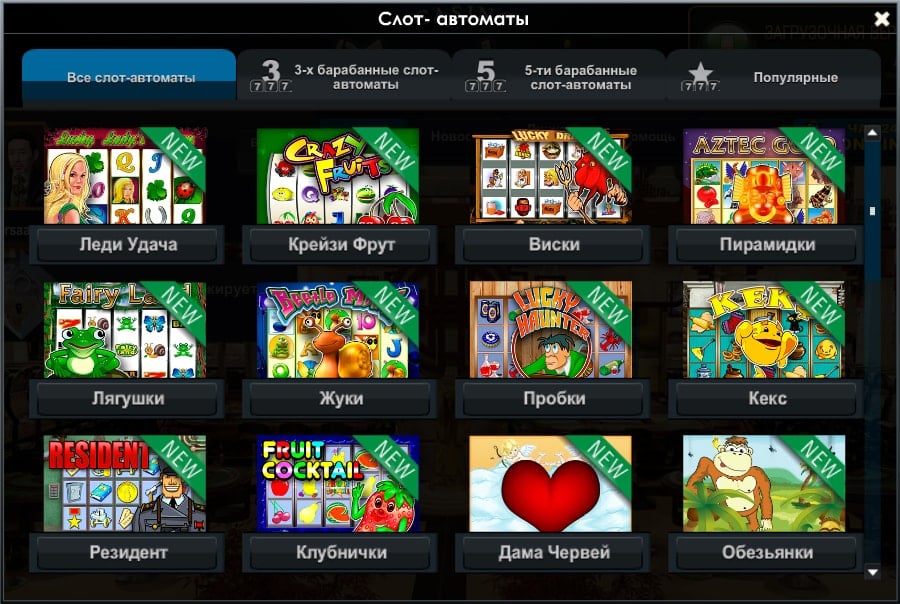The image size is (900, 604).
Task: Open the monkey slot game image
Action: [x=764, y=483]
